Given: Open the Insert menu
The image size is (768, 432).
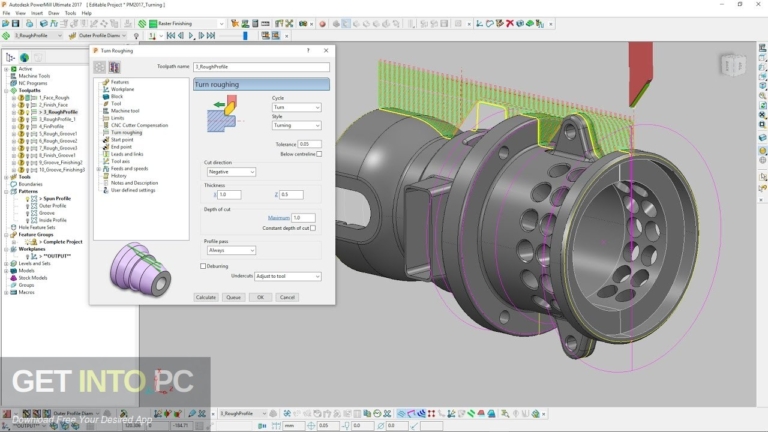Looking at the screenshot, I should pyautogui.click(x=37, y=13).
